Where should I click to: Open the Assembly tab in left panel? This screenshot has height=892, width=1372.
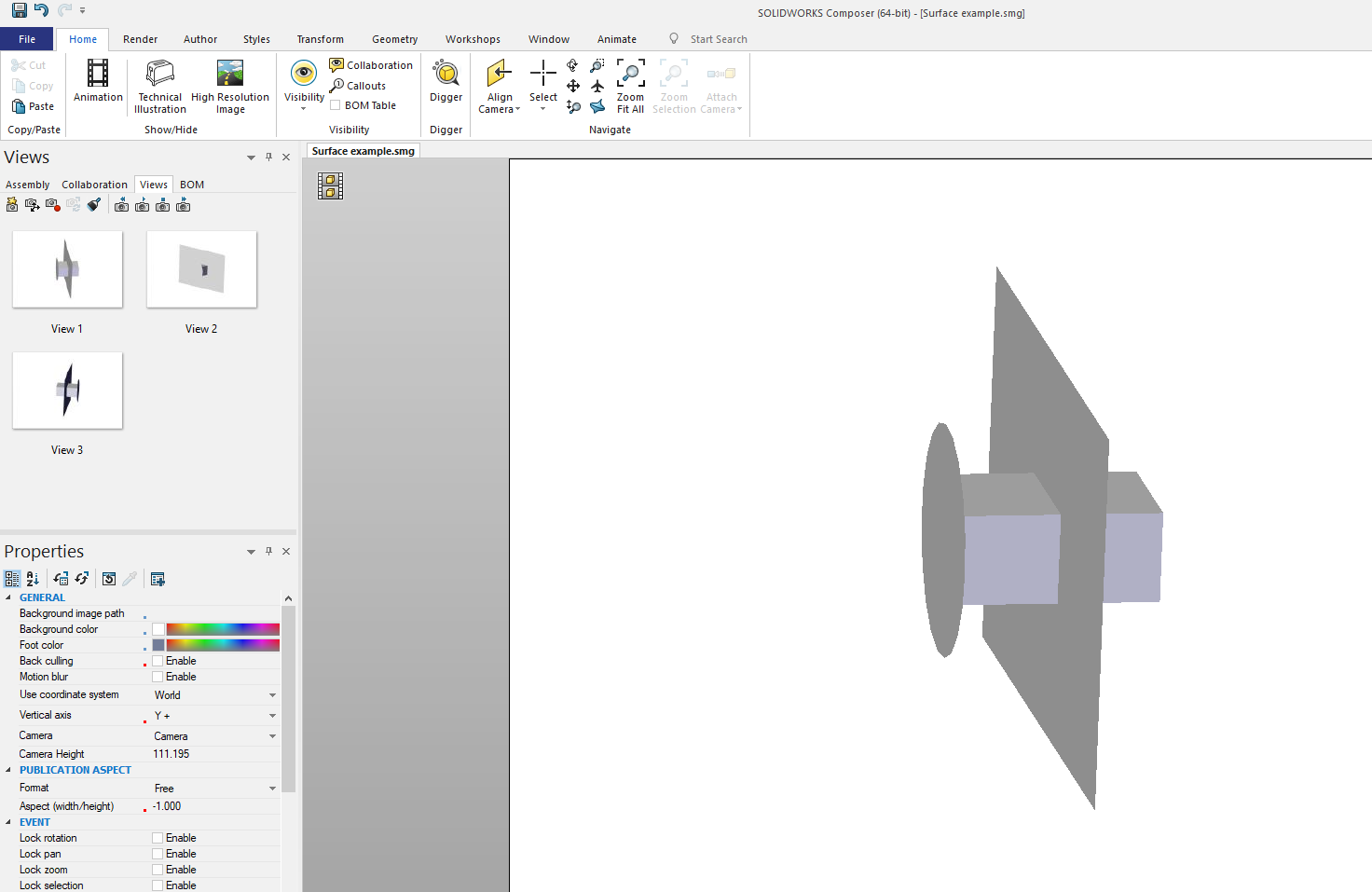[x=28, y=185]
